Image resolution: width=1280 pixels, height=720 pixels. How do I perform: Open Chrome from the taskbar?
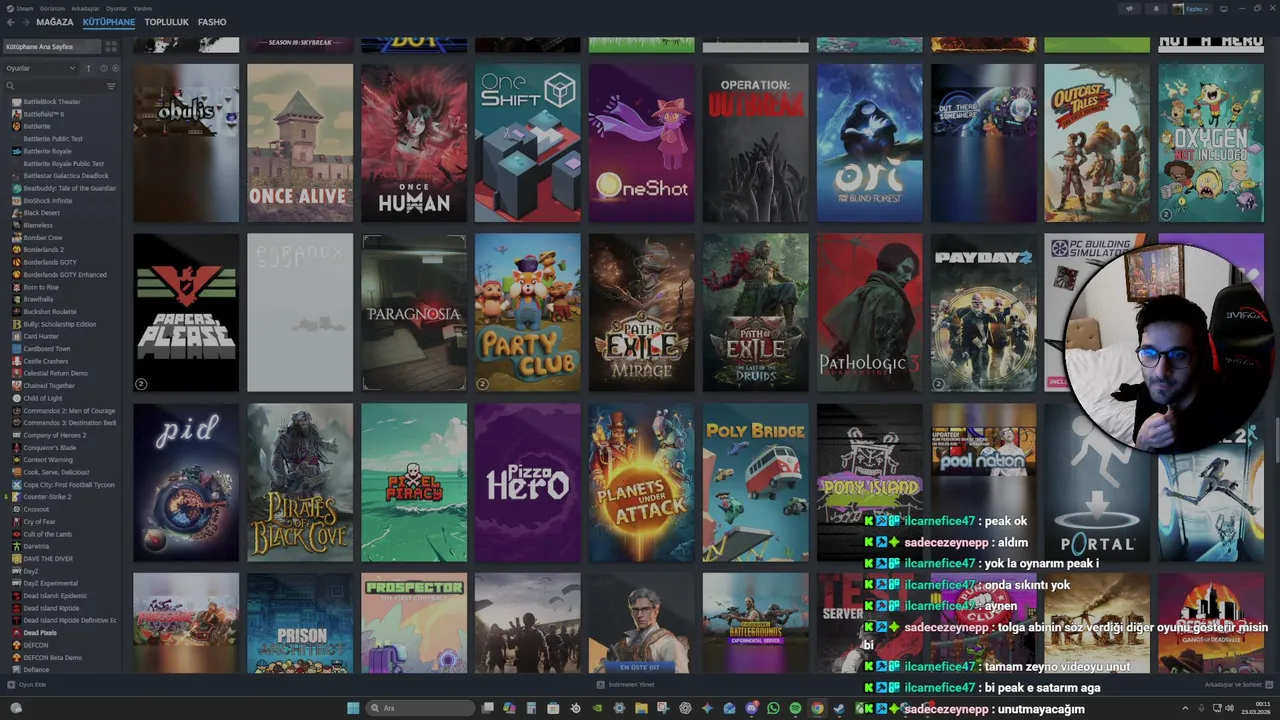[817, 708]
